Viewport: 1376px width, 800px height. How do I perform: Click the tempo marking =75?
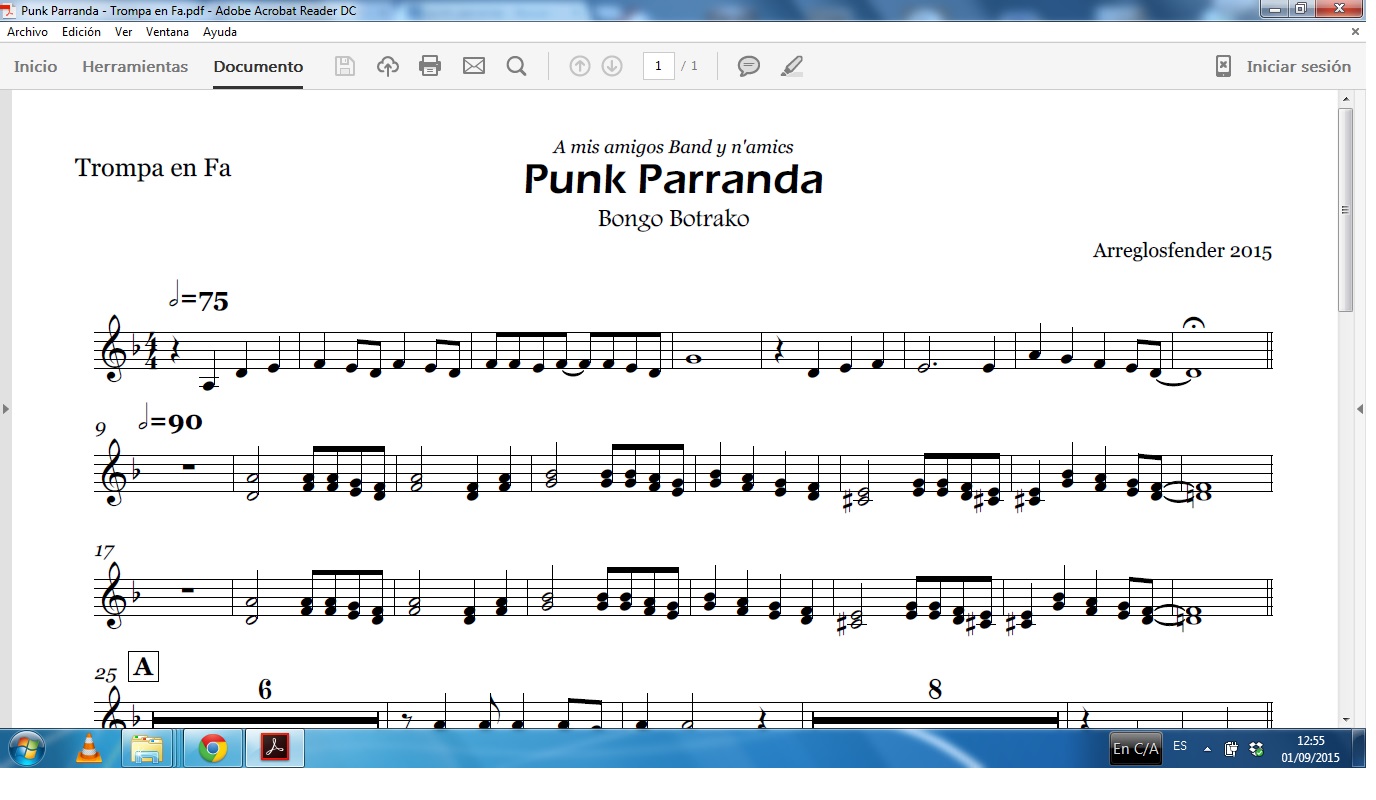click(200, 297)
